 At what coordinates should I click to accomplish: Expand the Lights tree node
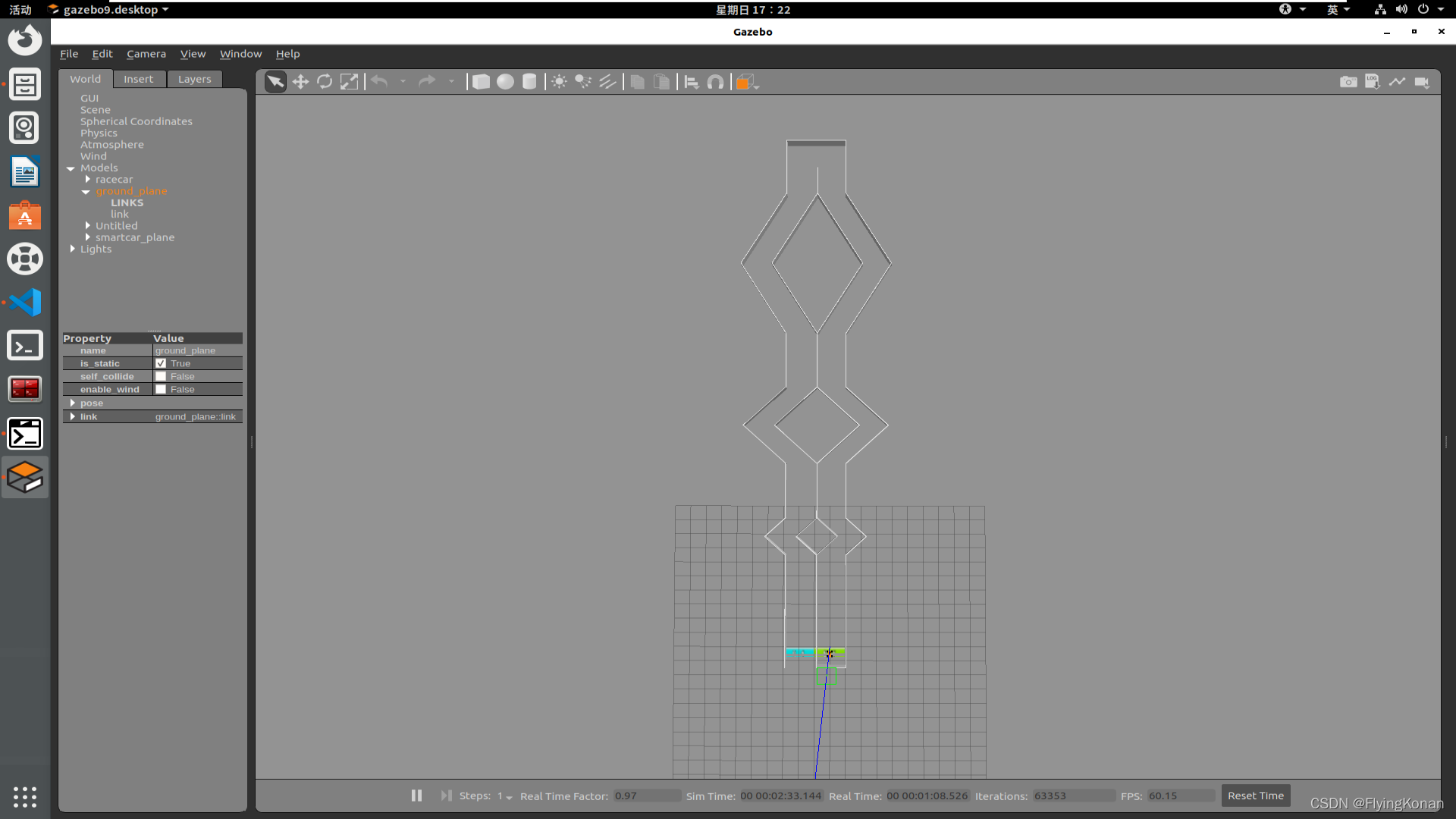73,249
